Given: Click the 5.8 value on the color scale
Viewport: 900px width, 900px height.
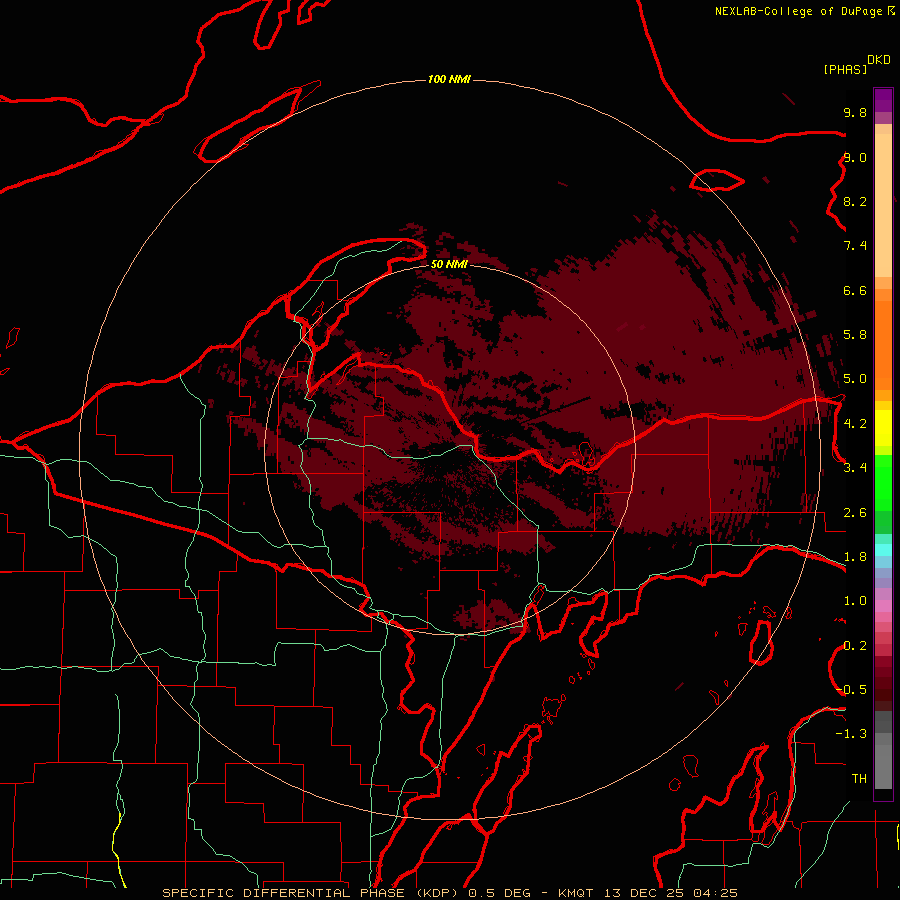Looking at the screenshot, I should pos(855,335).
